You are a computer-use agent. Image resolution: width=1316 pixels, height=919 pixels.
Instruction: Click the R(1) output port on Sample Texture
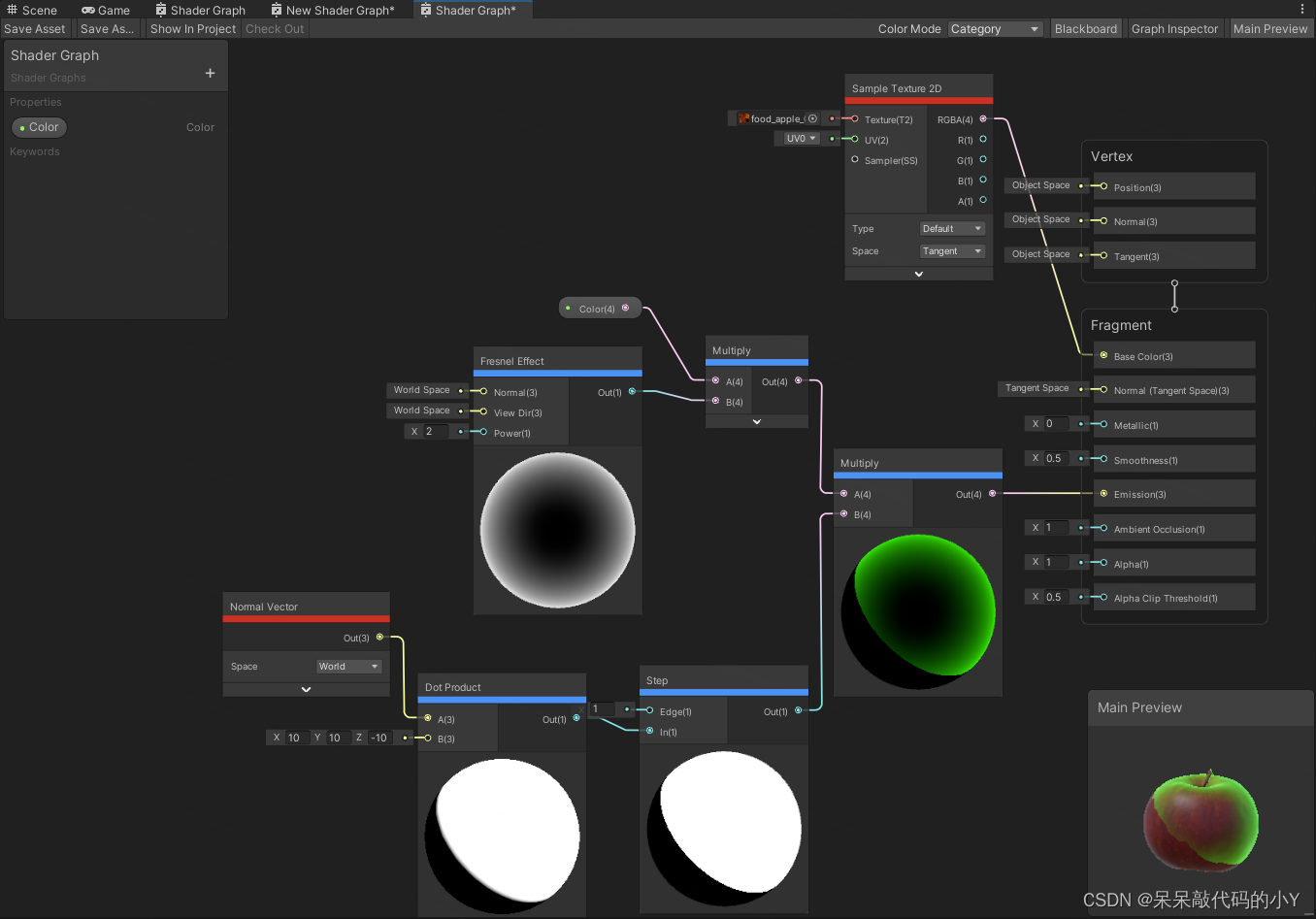click(983, 139)
